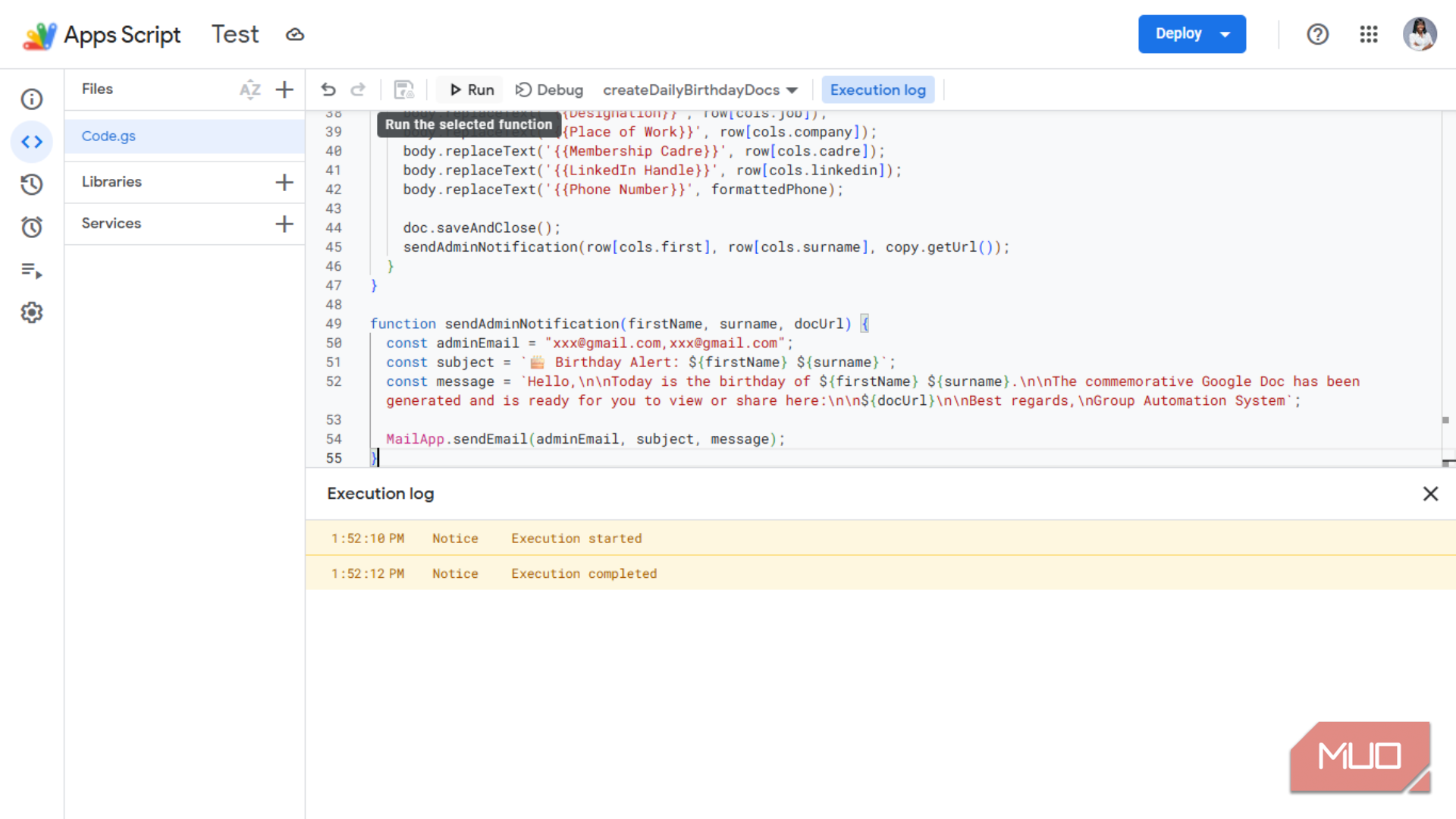Click line number 49 in gutter
Viewport: 1456px width, 819px height.
[334, 324]
